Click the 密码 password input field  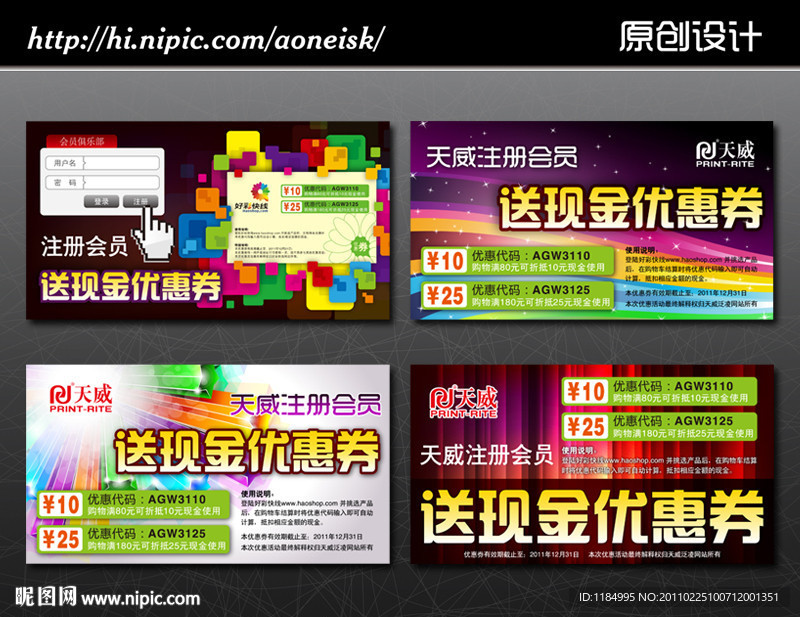click(102, 182)
